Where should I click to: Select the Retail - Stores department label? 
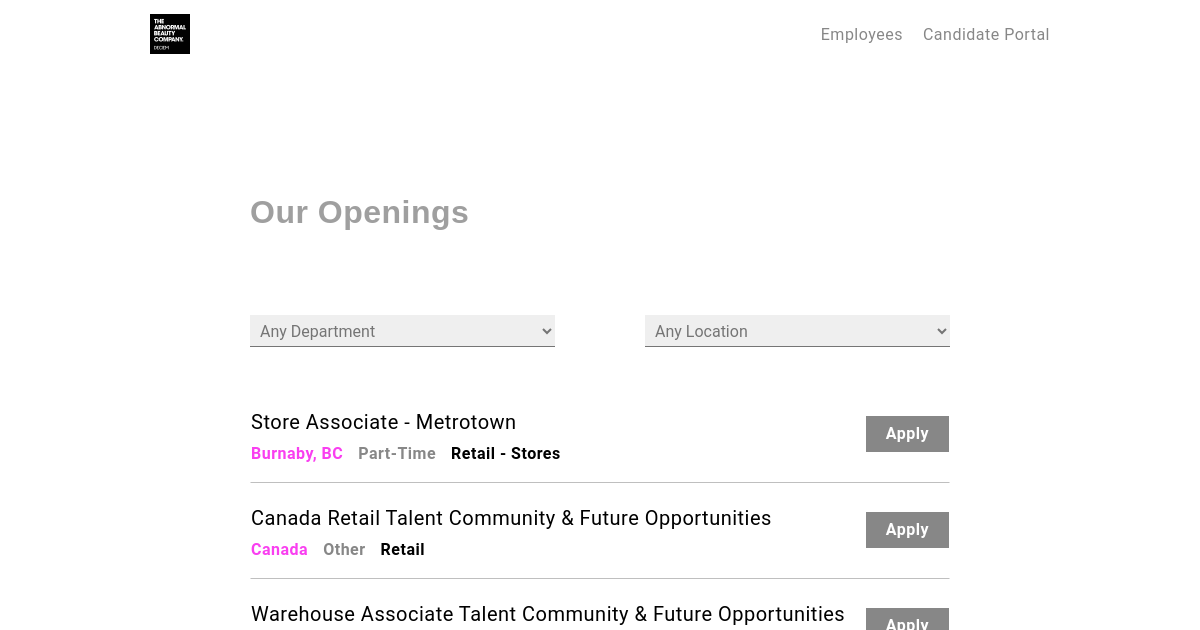pyautogui.click(x=505, y=454)
